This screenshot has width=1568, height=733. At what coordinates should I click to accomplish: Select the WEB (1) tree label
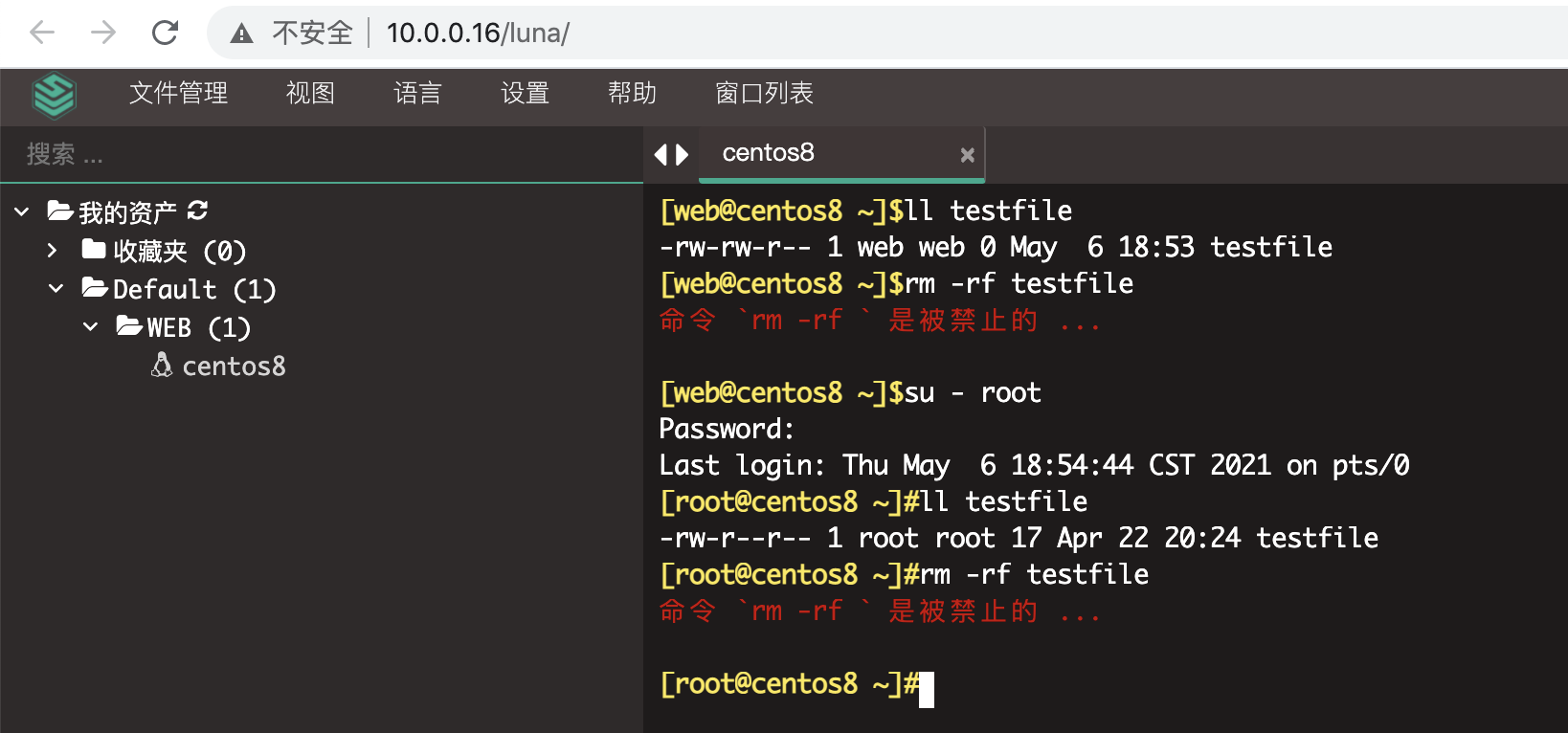point(199,327)
